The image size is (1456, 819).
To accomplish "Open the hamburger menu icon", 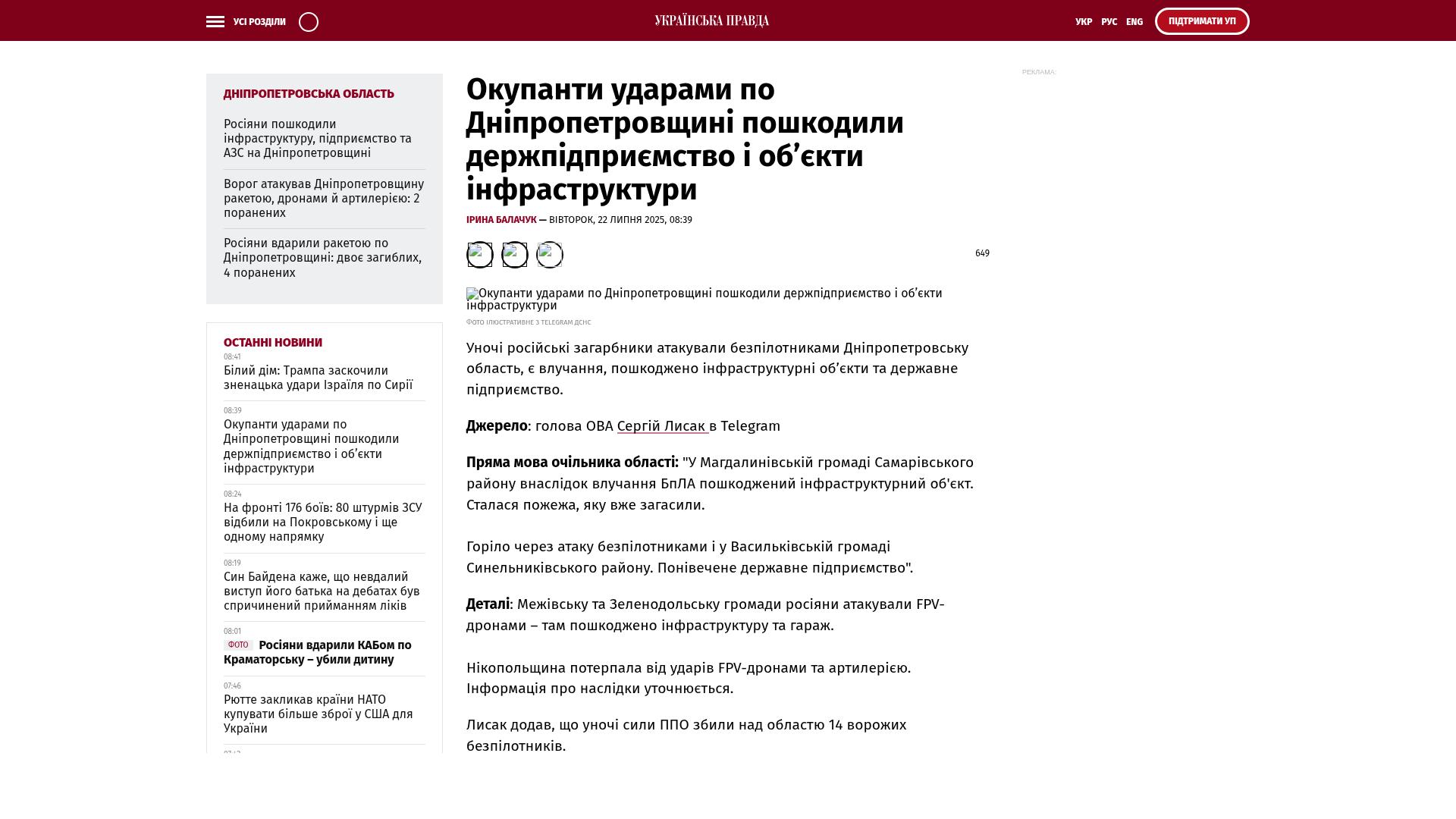I will pyautogui.click(x=215, y=22).
